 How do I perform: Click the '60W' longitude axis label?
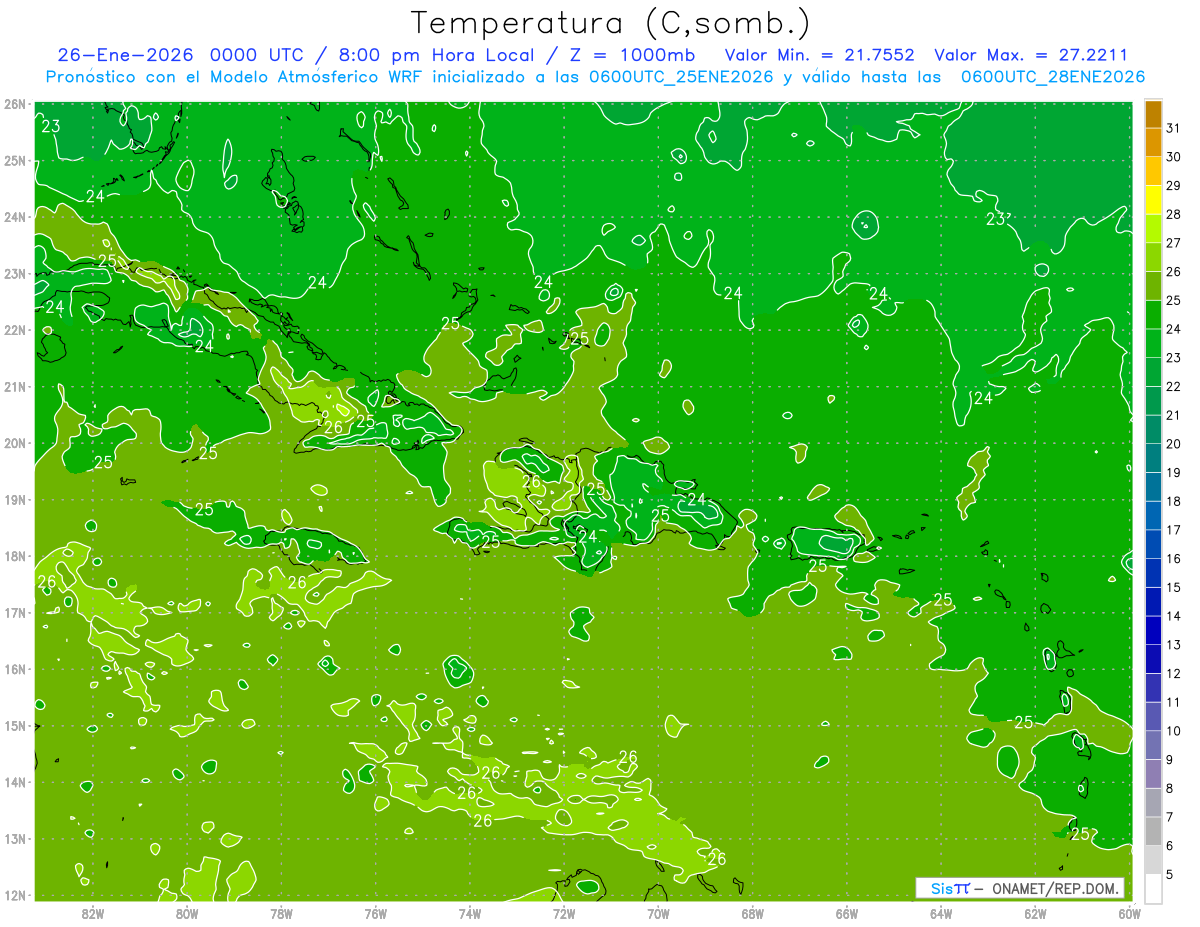[x=1129, y=913]
